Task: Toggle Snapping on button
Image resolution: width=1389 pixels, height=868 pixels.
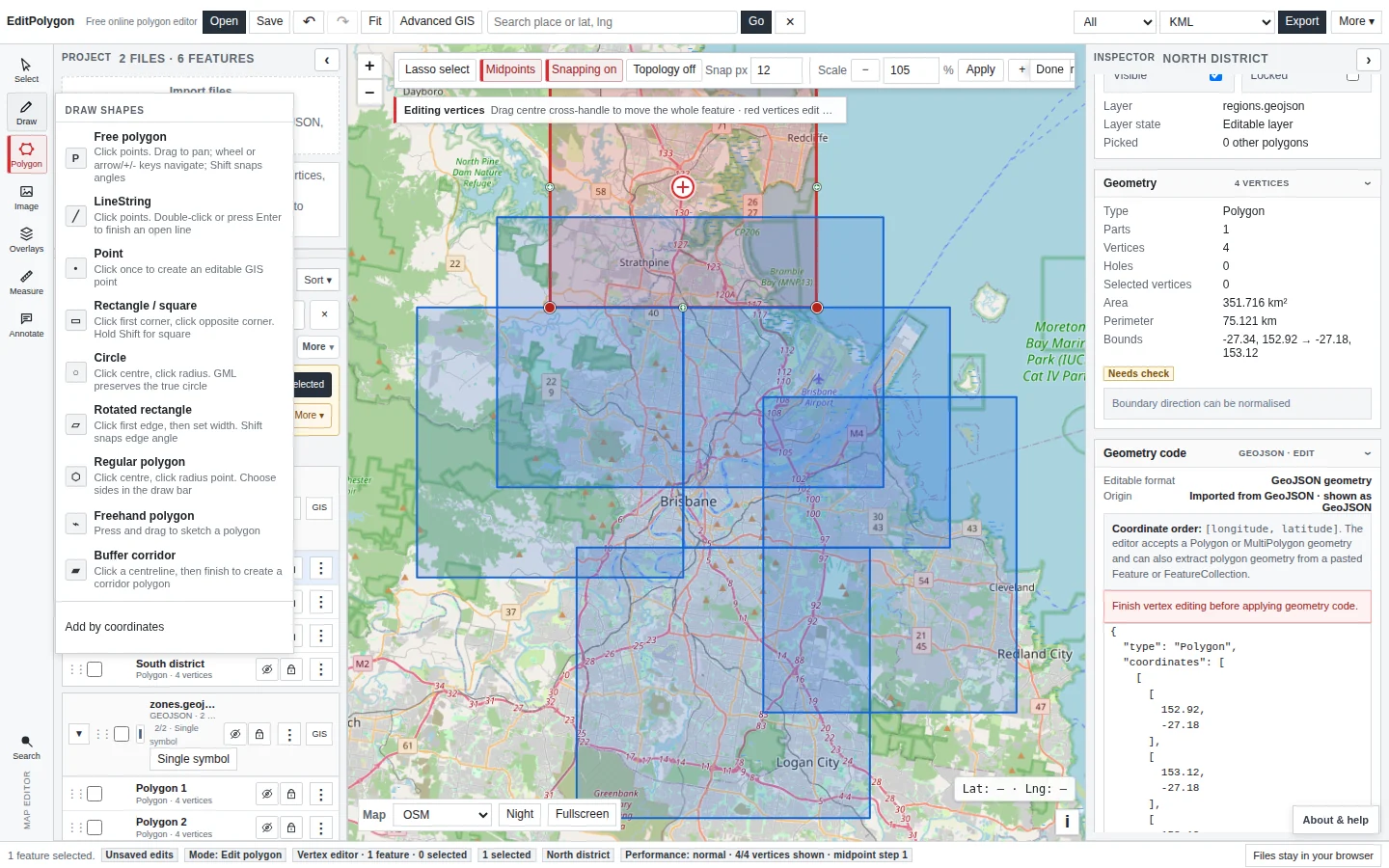Action: [x=584, y=69]
